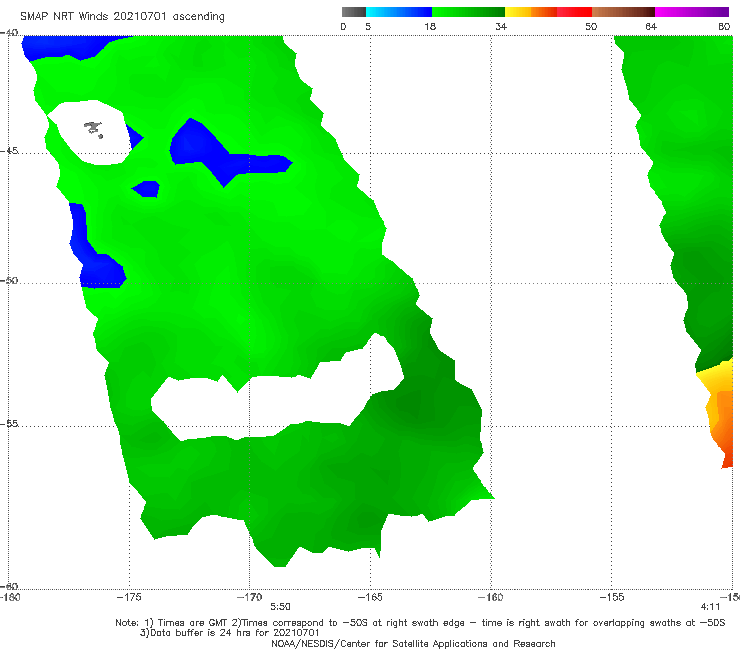Click the 'Note: 1) Times are GMT' footnote line
Image resolution: width=740 pixels, height=650 pixels.
point(420,623)
